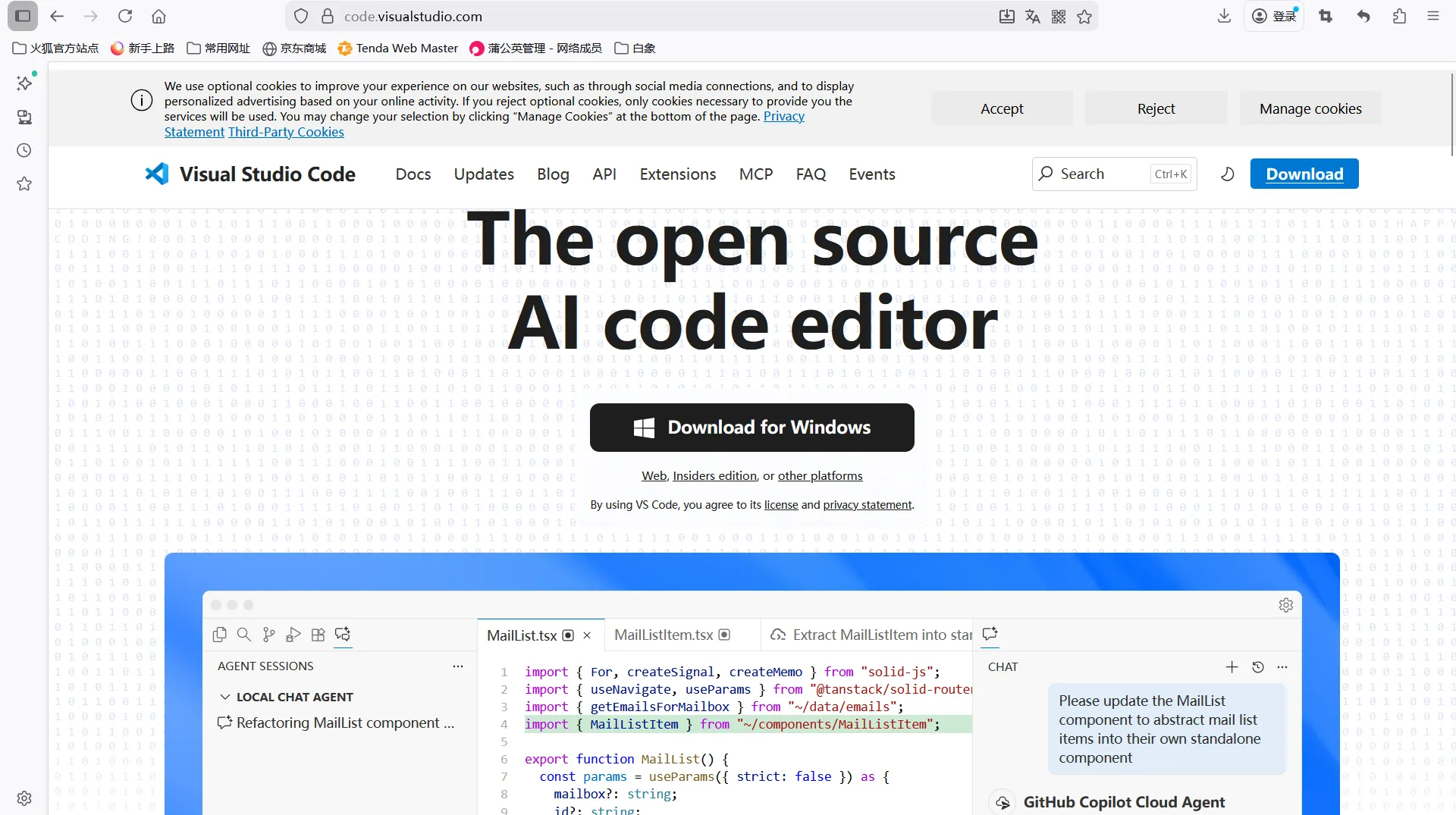
Task: Reject optional cookies
Action: coord(1156,108)
